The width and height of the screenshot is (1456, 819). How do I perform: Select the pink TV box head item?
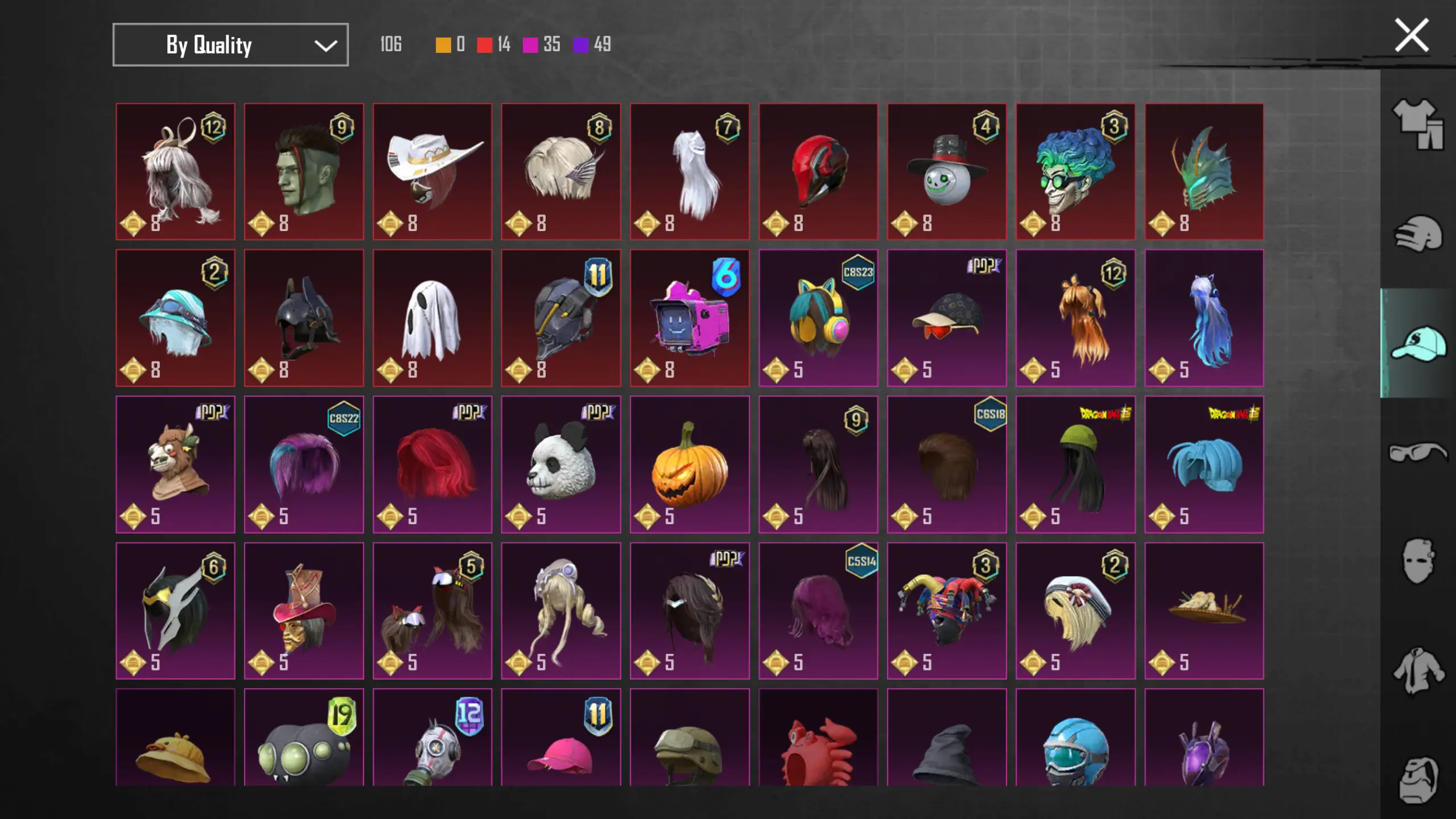coord(689,318)
